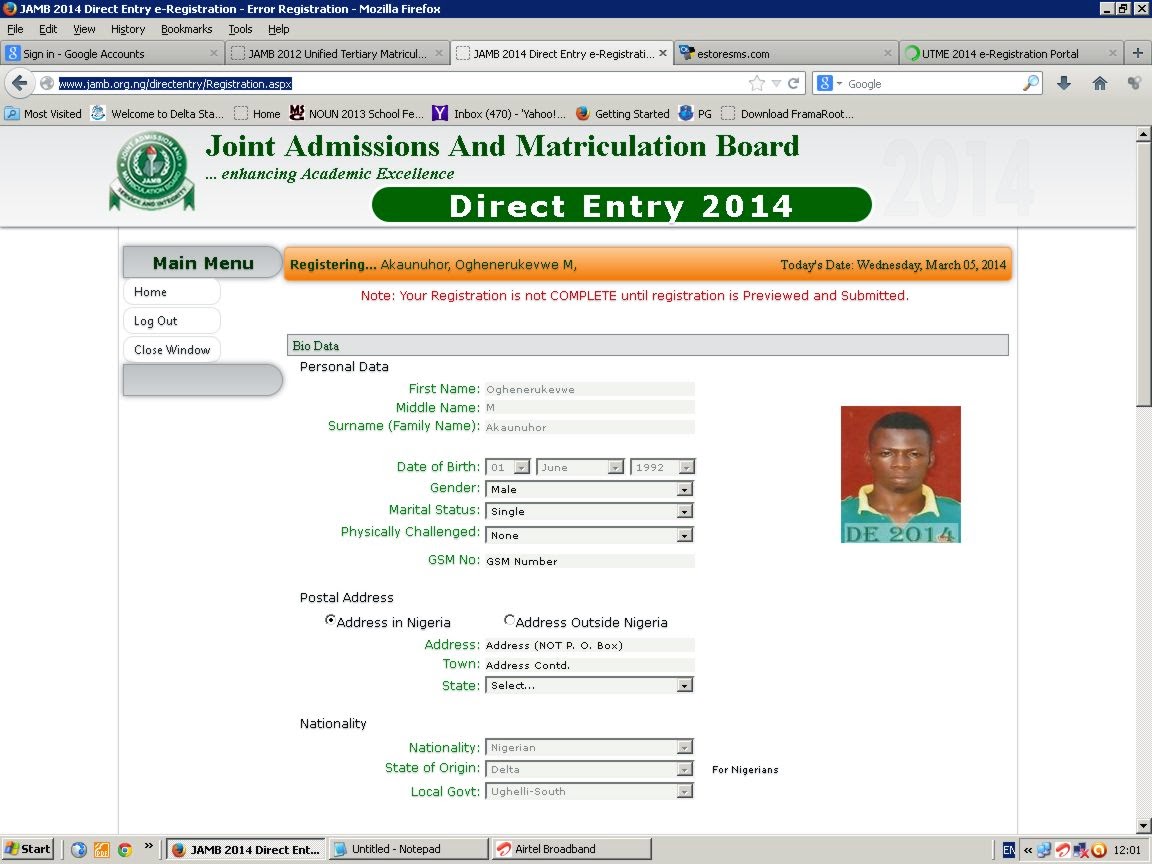Click the page scrollbar up arrow
Screen dimensions: 1152x864
pyautogui.click(x=1143, y=134)
